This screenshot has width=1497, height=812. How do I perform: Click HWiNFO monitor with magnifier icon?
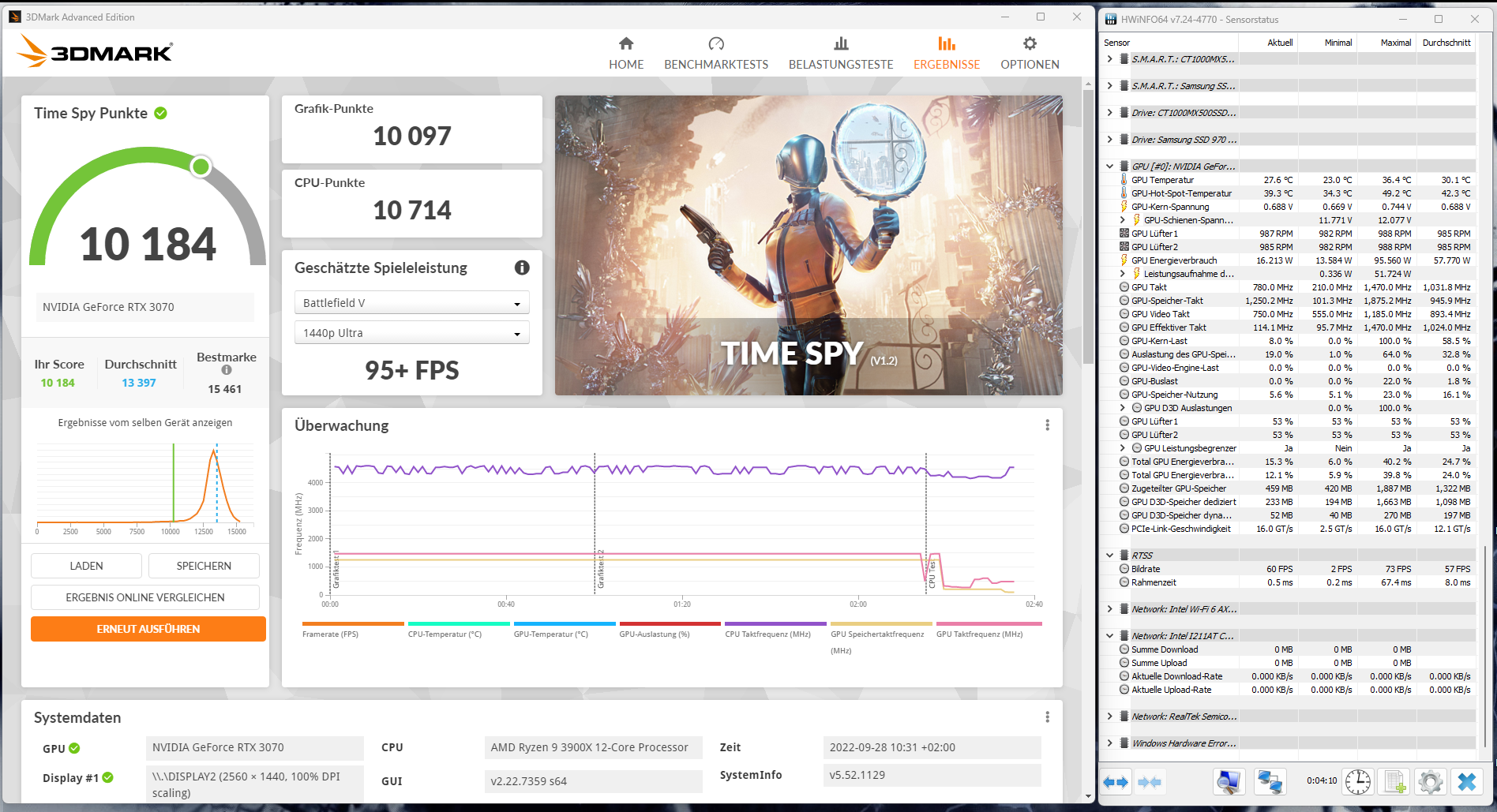coord(1229,782)
